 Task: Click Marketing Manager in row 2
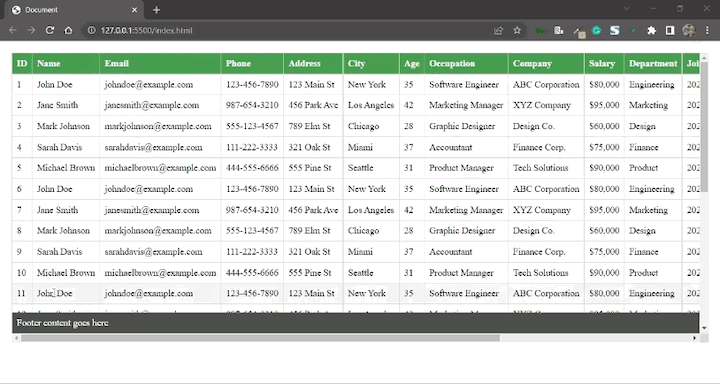pos(466,105)
